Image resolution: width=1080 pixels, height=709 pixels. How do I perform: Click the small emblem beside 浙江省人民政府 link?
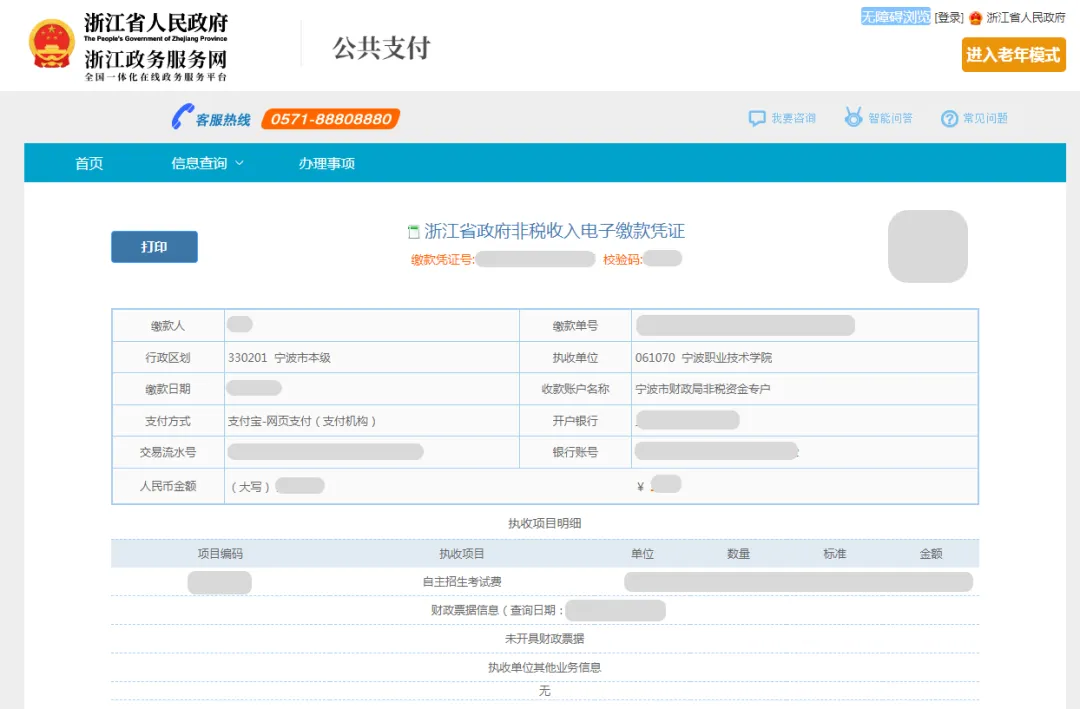click(976, 17)
